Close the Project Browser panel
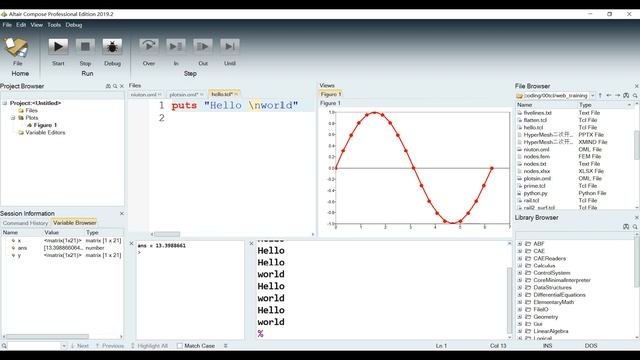 tap(122, 86)
